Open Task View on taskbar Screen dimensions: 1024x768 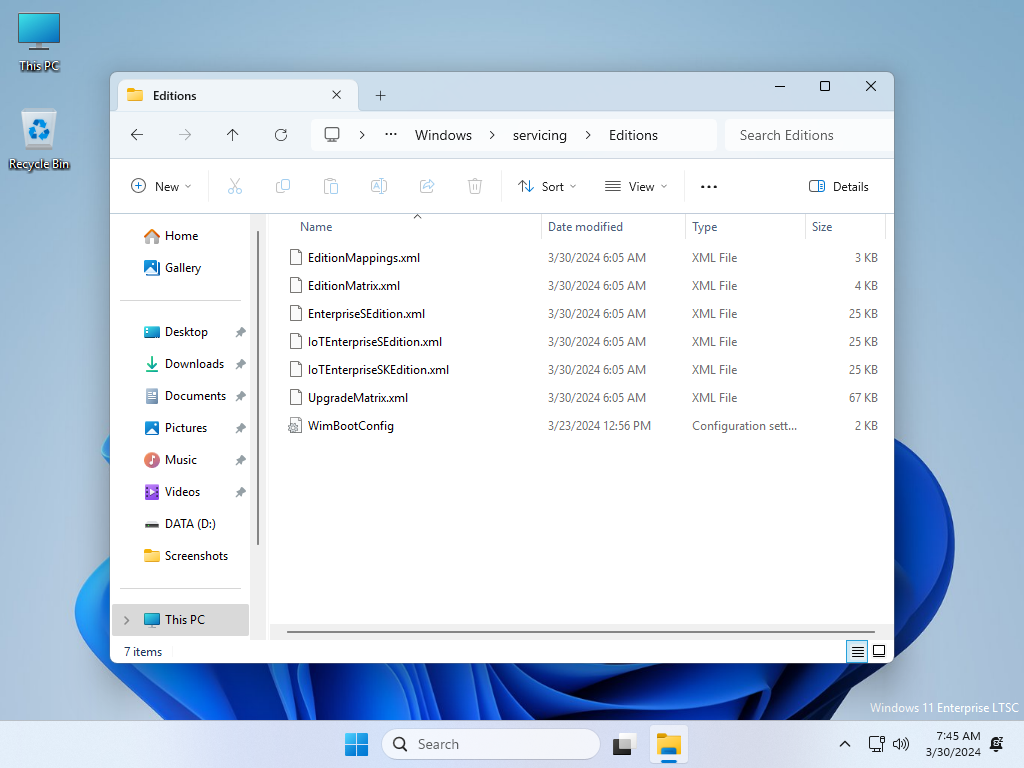coord(624,744)
